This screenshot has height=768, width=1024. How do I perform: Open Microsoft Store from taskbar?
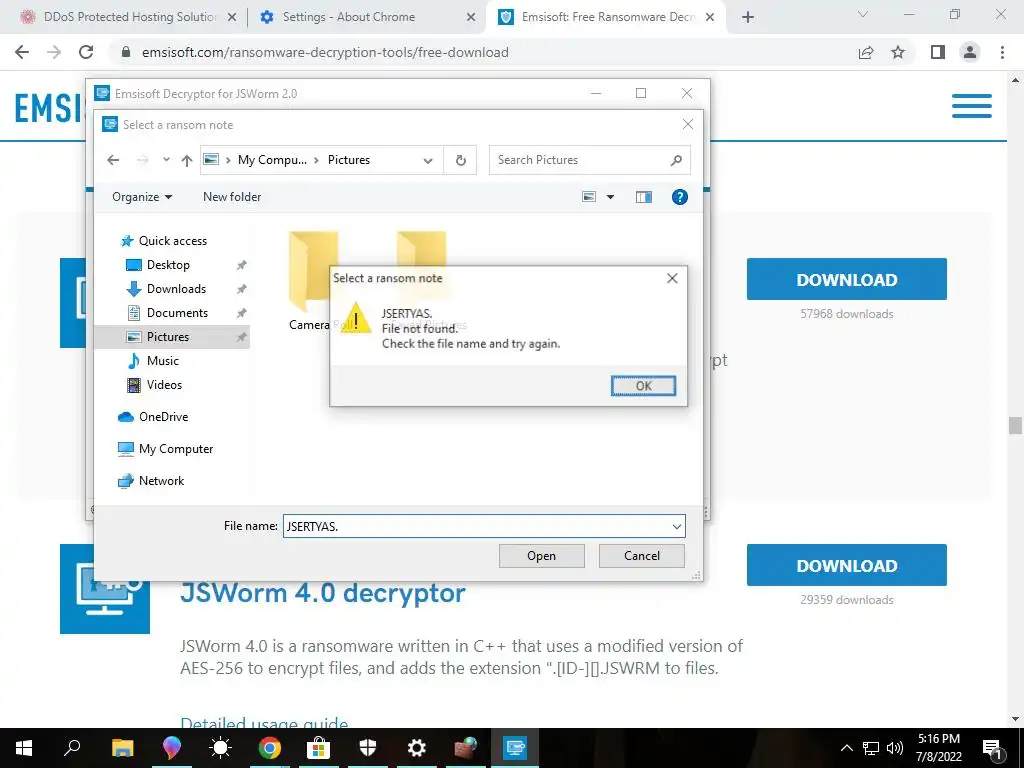pyautogui.click(x=319, y=748)
